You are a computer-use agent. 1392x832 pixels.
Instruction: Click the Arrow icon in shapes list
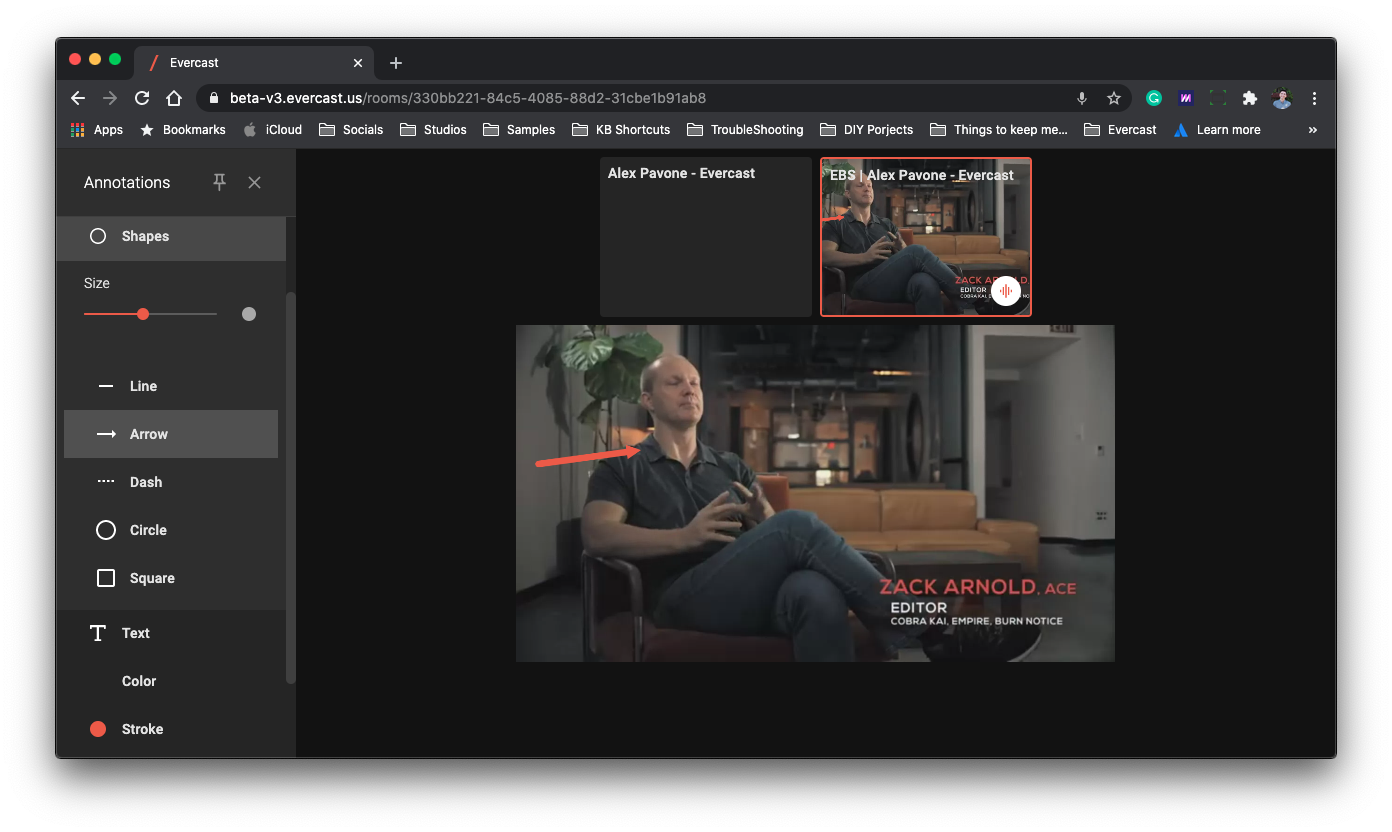pyautogui.click(x=106, y=434)
